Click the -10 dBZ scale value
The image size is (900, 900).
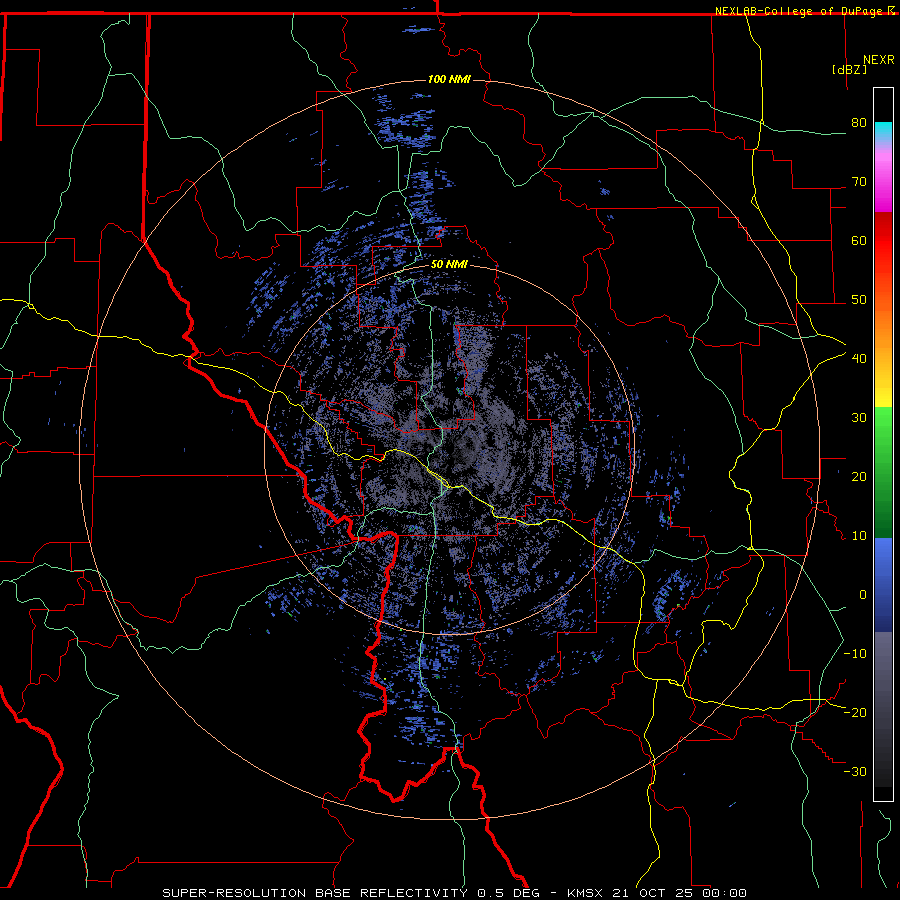point(855,654)
